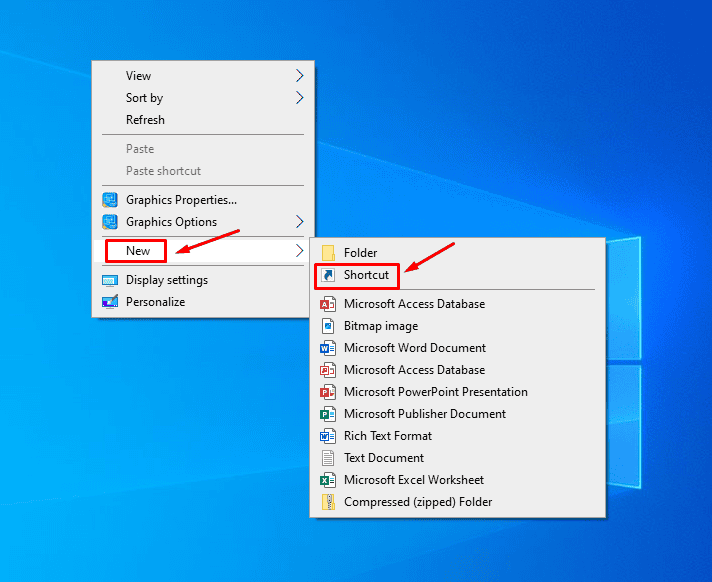Screen dimensions: 712x582
Task: Select Rich Text Format entry
Action: [x=388, y=436]
